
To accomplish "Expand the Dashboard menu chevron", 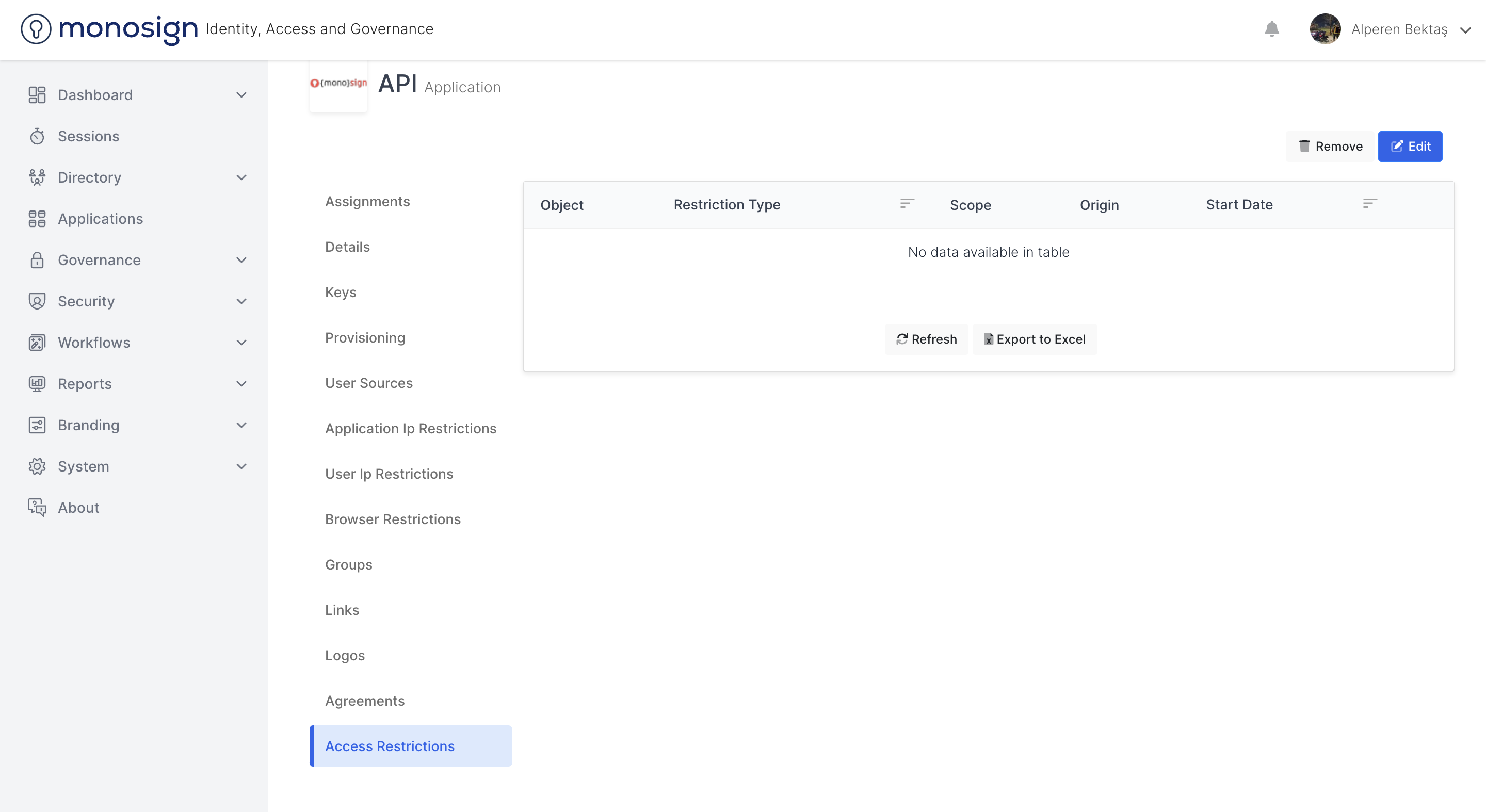I will coord(241,95).
